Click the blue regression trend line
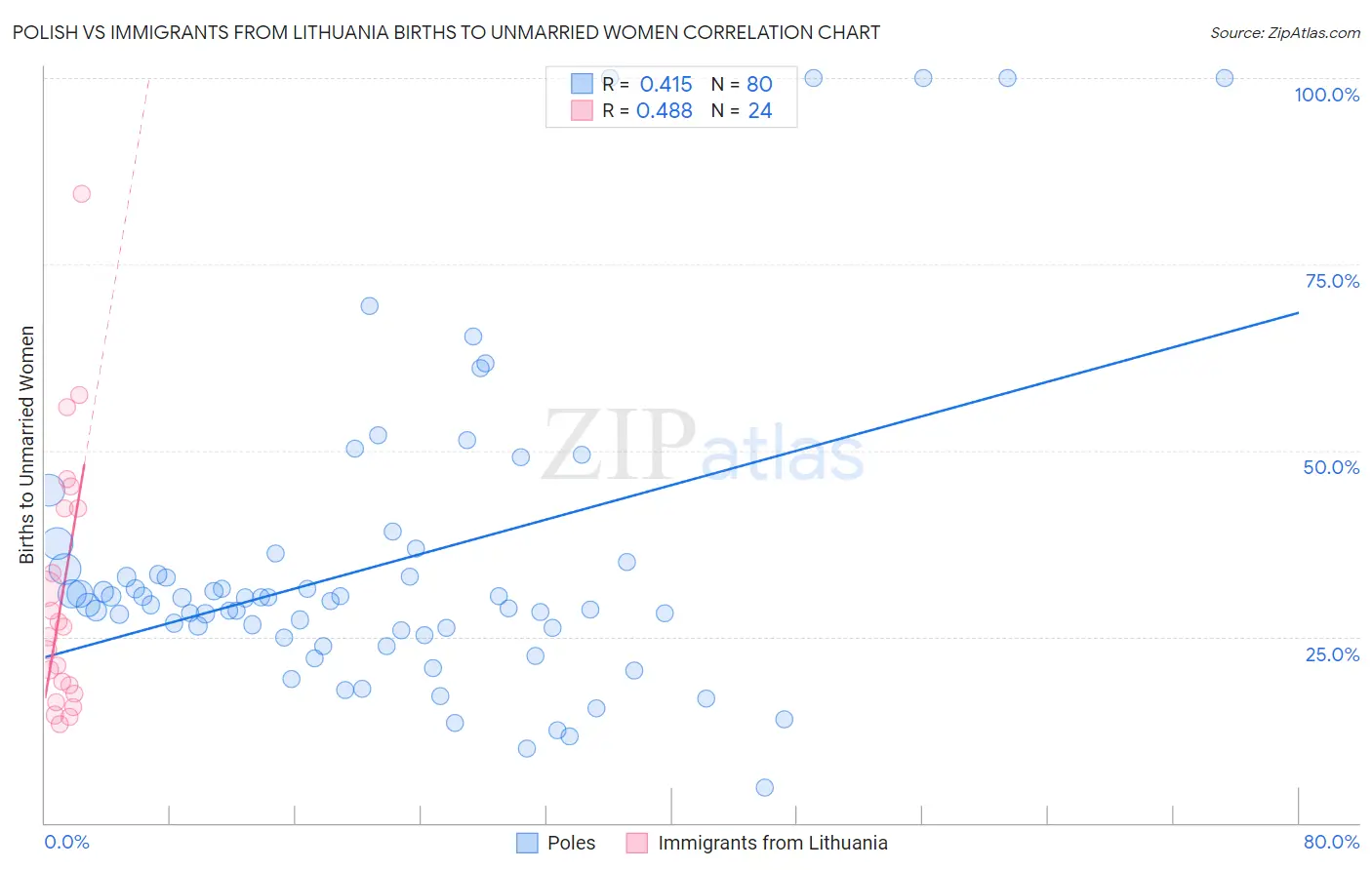Image resolution: width=1372 pixels, height=870 pixels. pyautogui.click(x=671, y=485)
